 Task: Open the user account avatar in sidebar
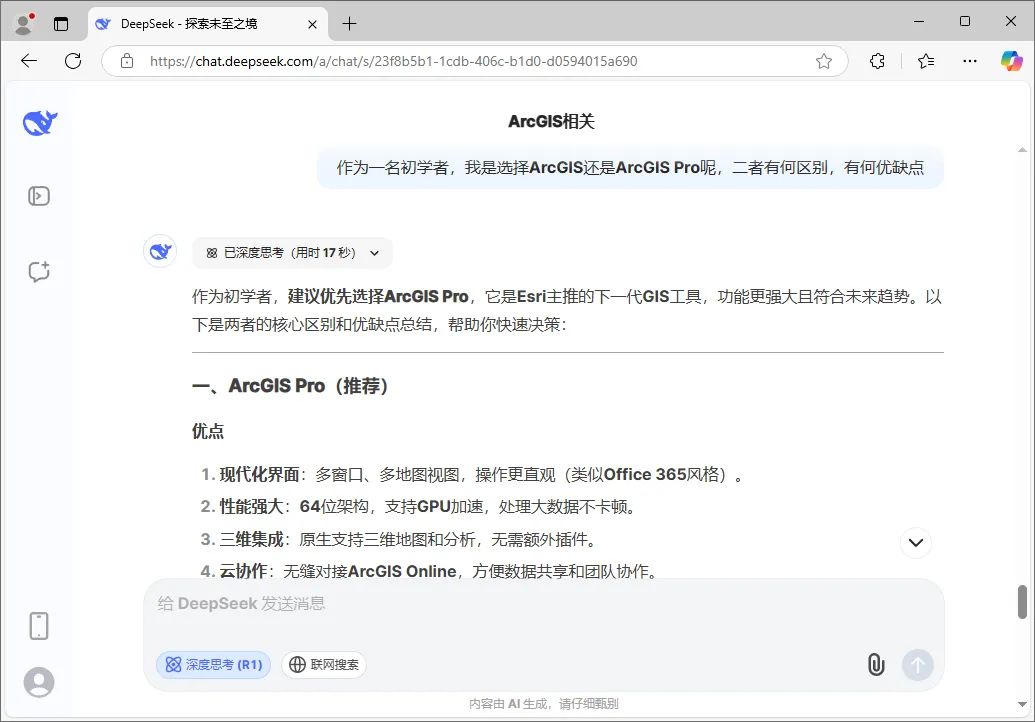pyautogui.click(x=39, y=682)
